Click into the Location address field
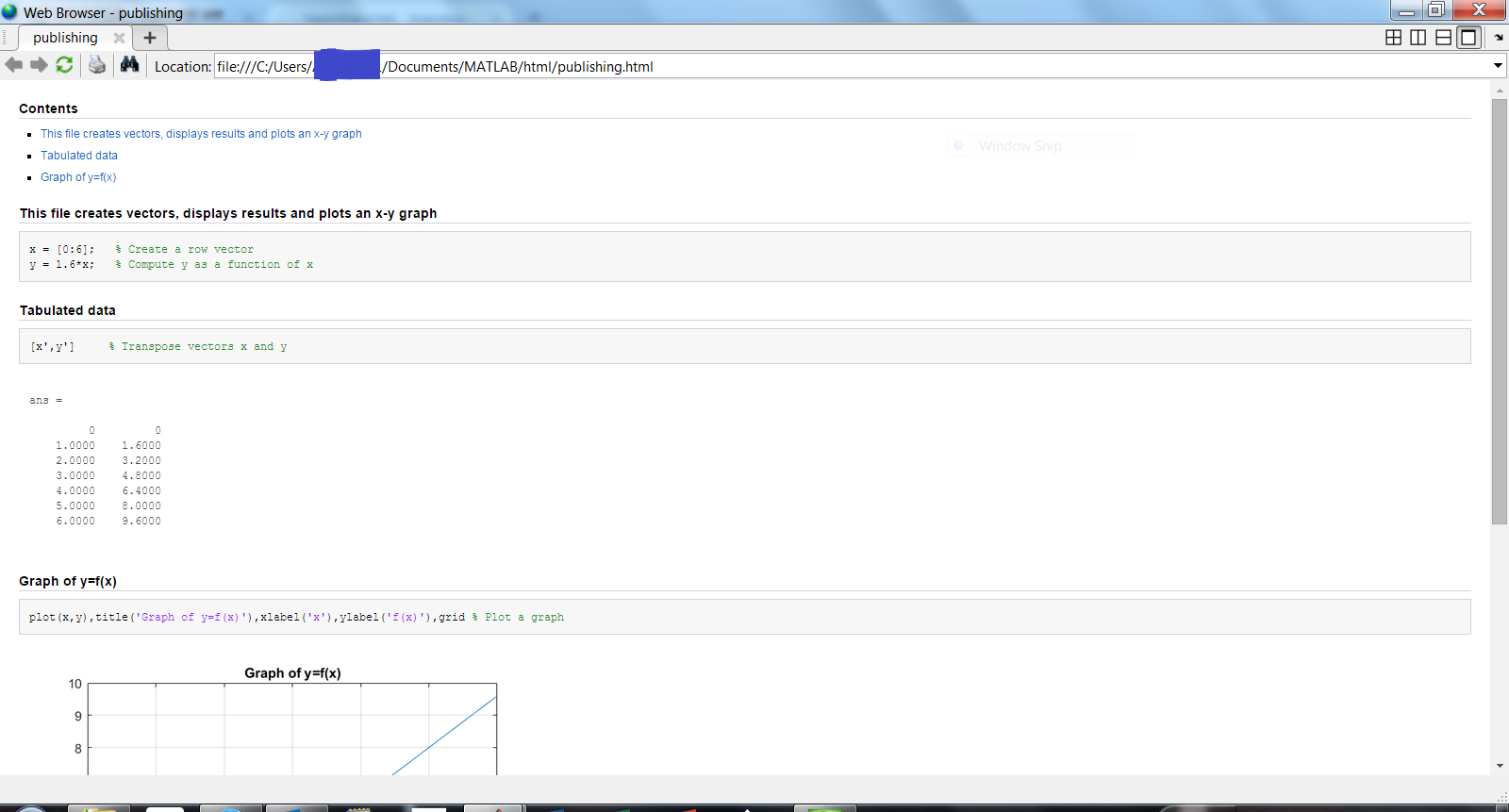This screenshot has width=1509, height=812. pos(849,66)
